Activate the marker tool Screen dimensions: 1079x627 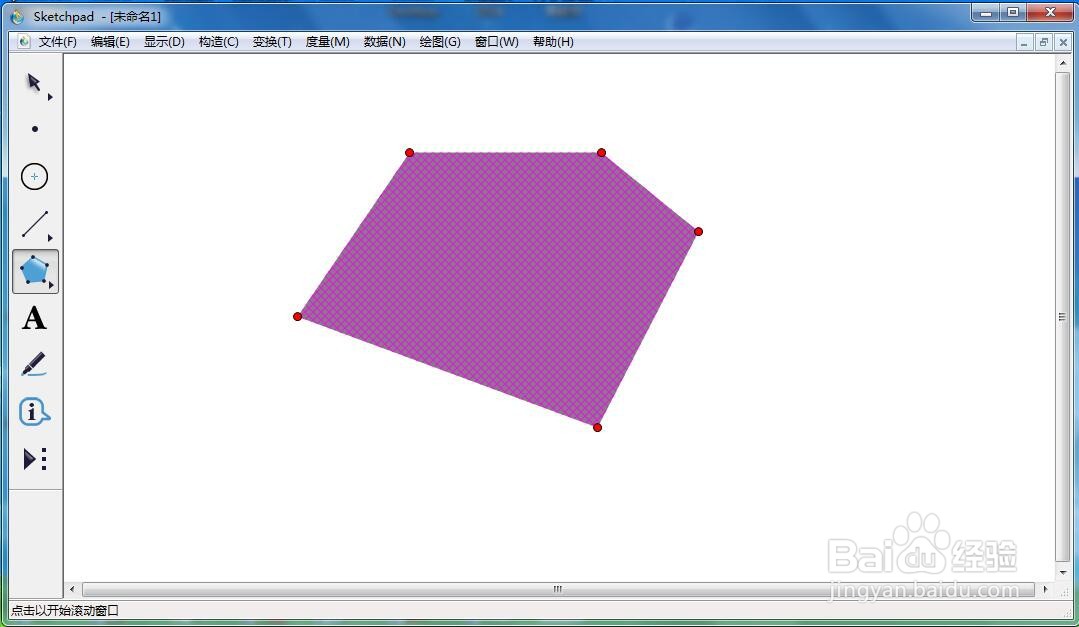[x=33, y=364]
